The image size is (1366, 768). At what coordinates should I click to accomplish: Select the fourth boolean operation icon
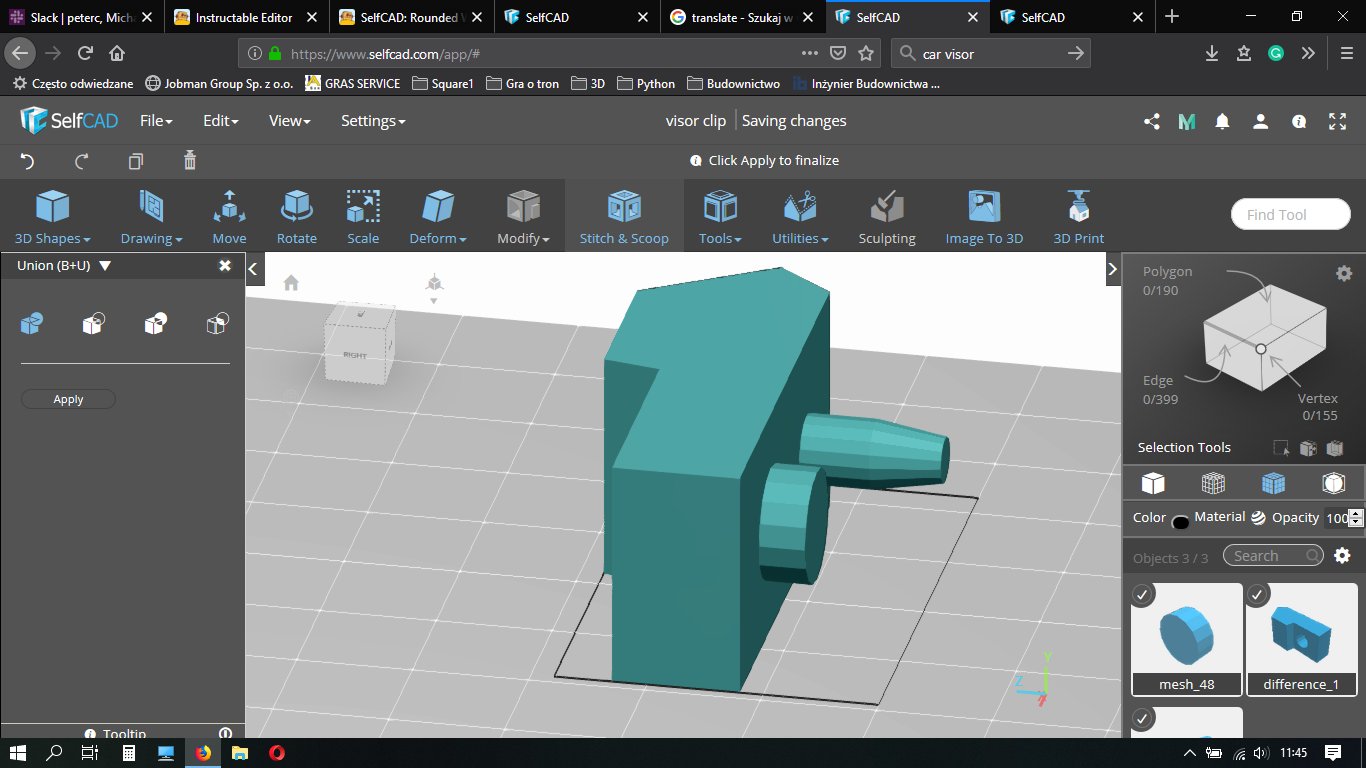pyautogui.click(x=217, y=323)
